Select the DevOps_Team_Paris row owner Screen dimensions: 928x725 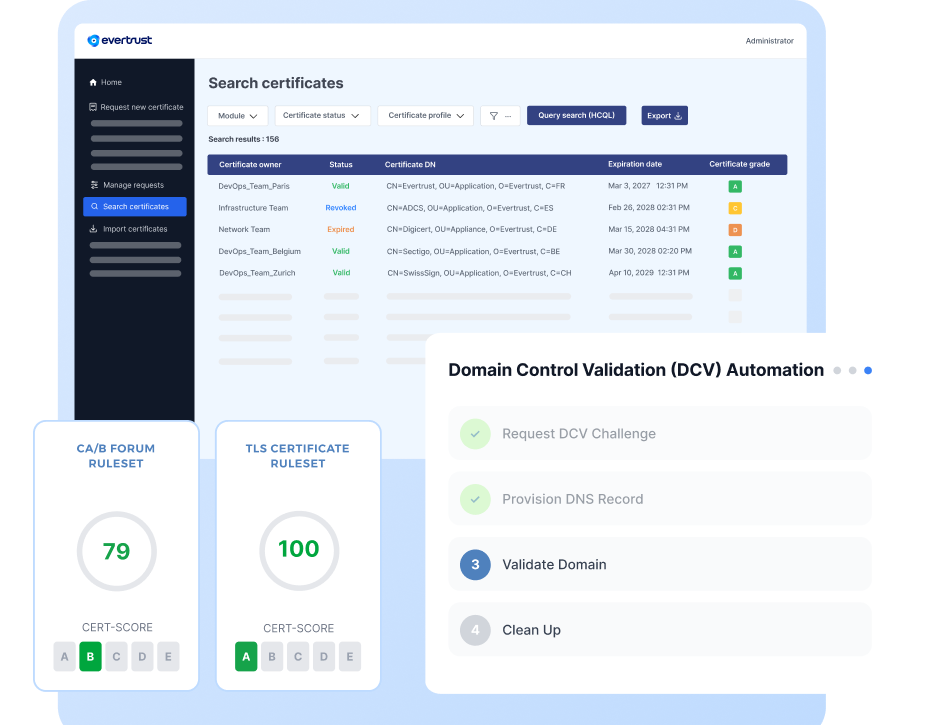click(x=254, y=186)
